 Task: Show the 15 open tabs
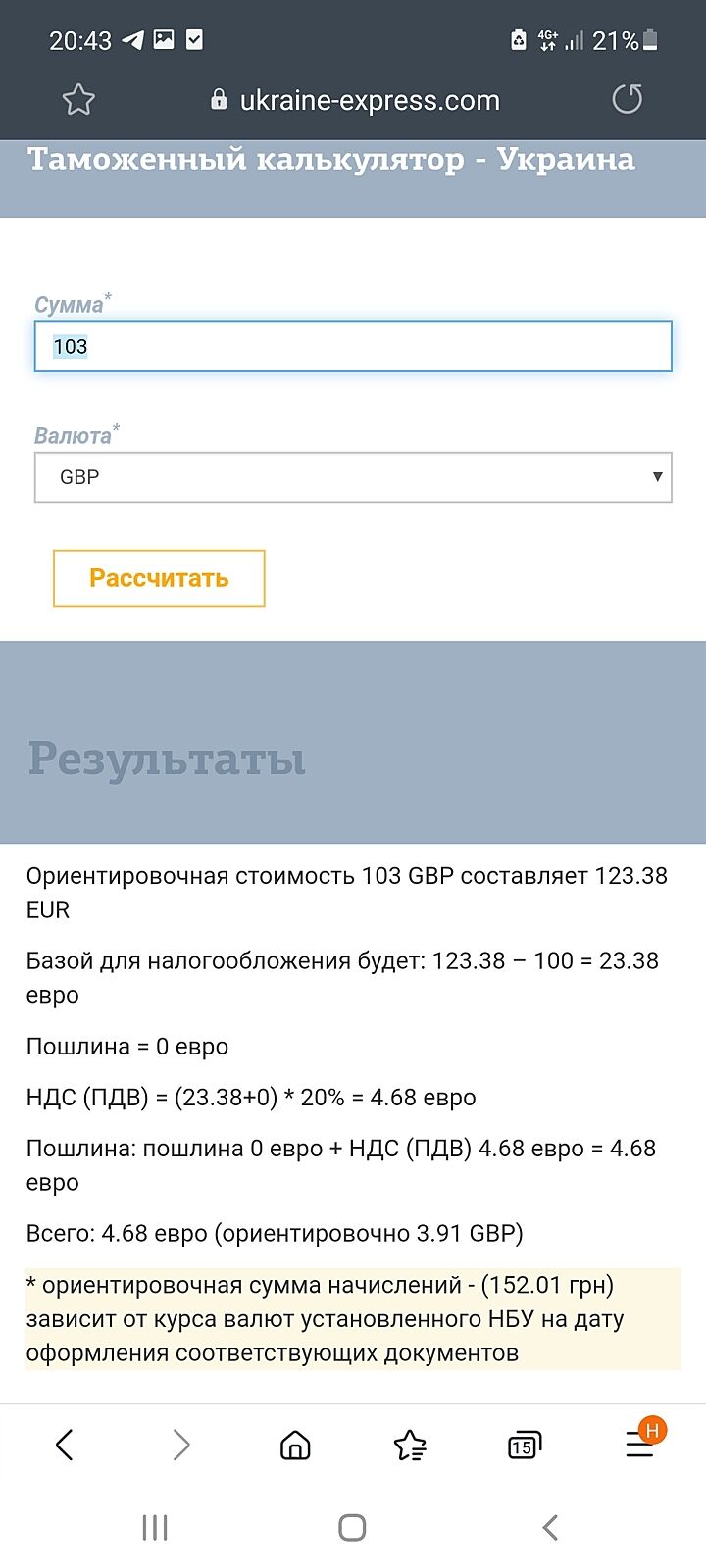click(525, 1445)
